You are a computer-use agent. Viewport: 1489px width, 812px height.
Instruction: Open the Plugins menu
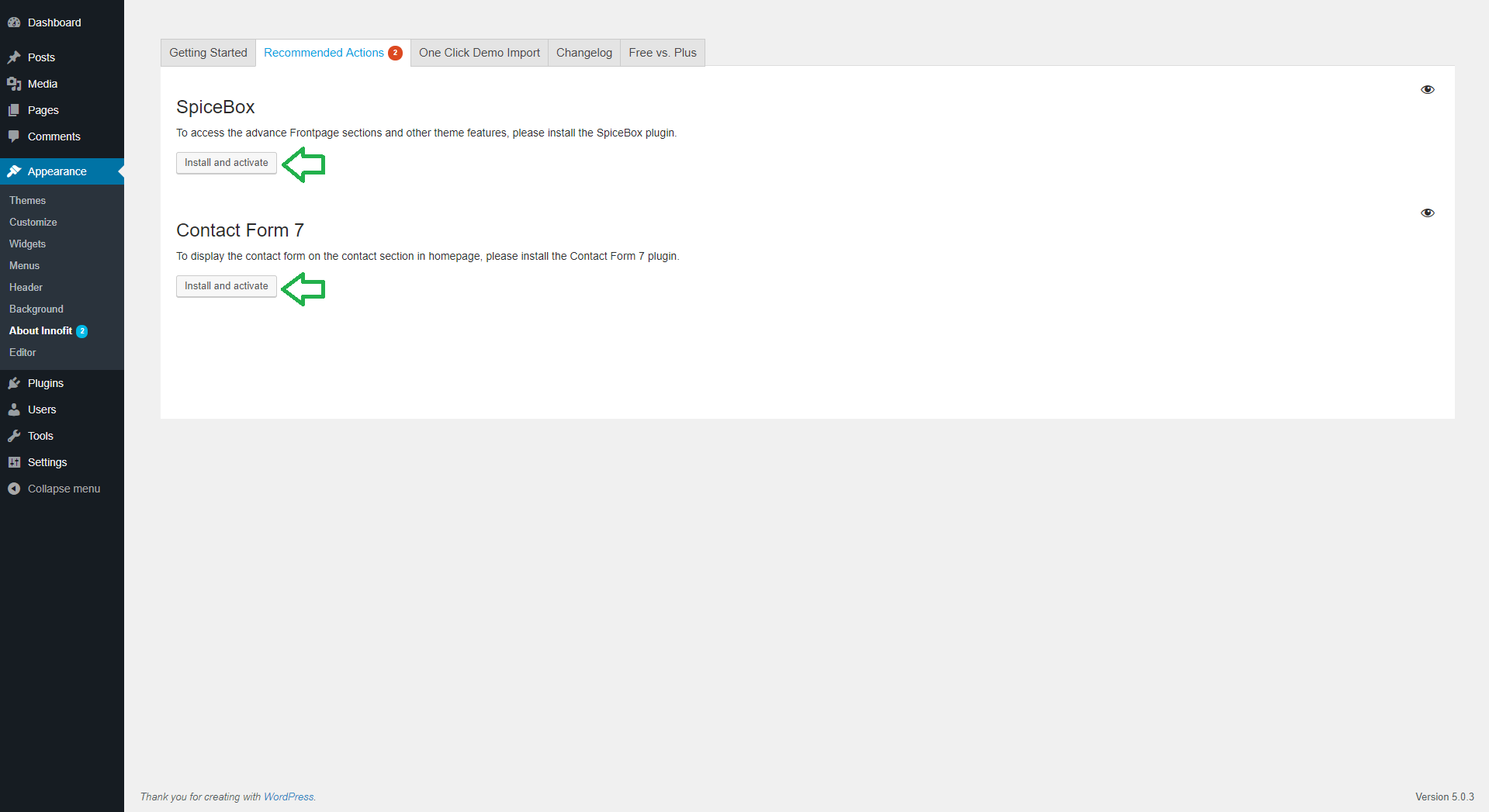click(62, 383)
